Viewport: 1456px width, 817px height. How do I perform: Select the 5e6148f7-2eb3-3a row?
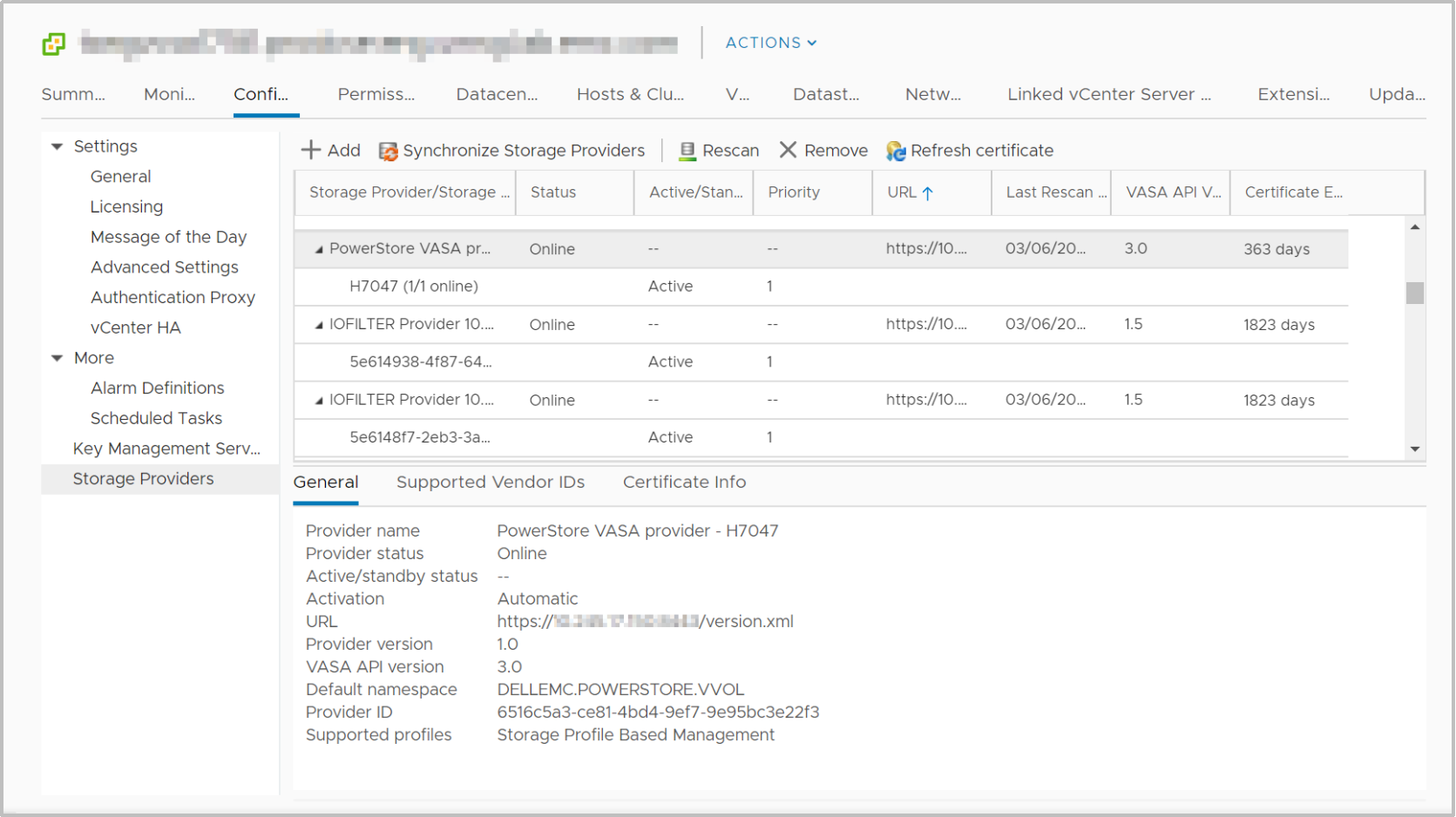click(821, 438)
